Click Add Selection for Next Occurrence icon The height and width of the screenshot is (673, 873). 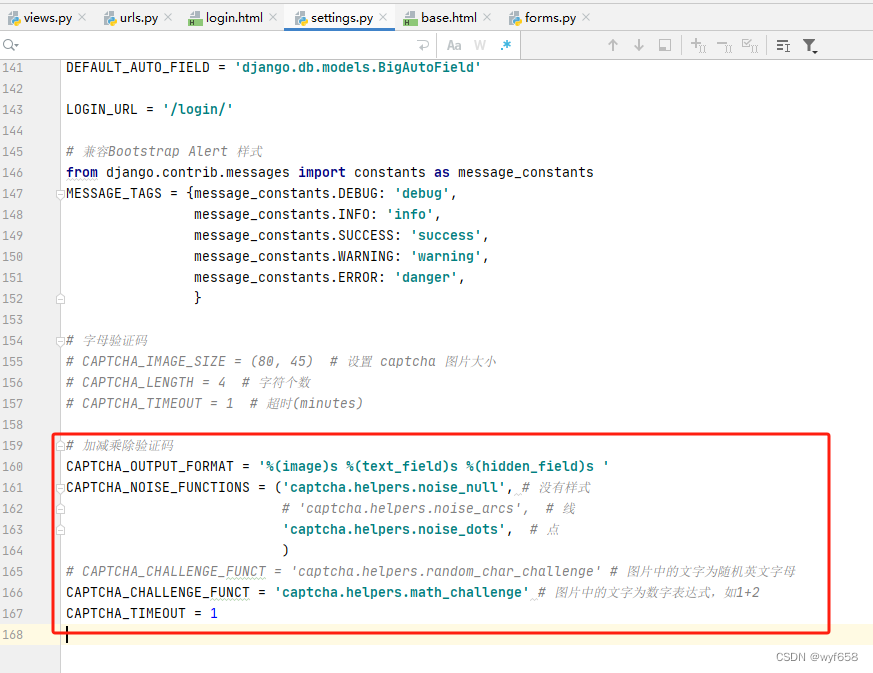point(697,45)
